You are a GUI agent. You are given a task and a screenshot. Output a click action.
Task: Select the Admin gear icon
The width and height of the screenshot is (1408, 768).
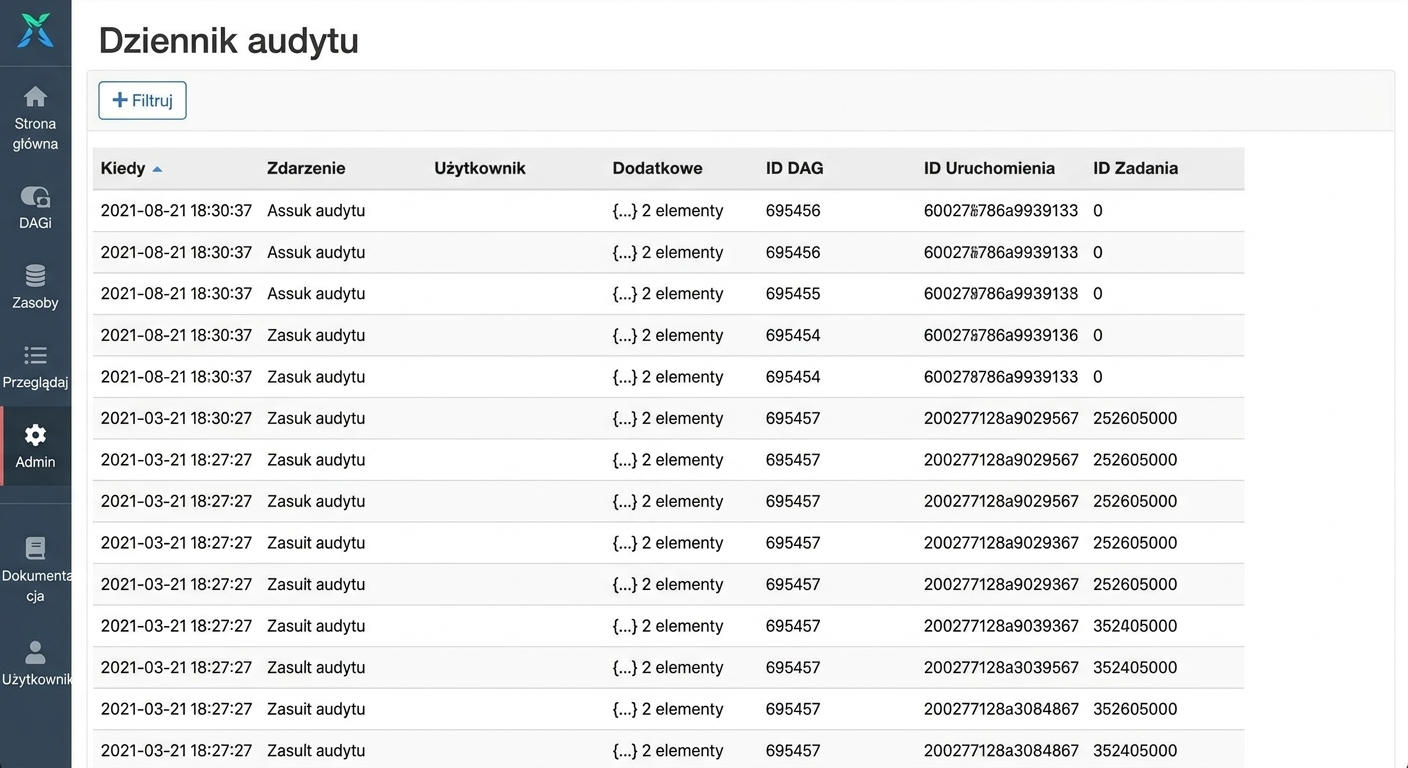click(x=35, y=435)
